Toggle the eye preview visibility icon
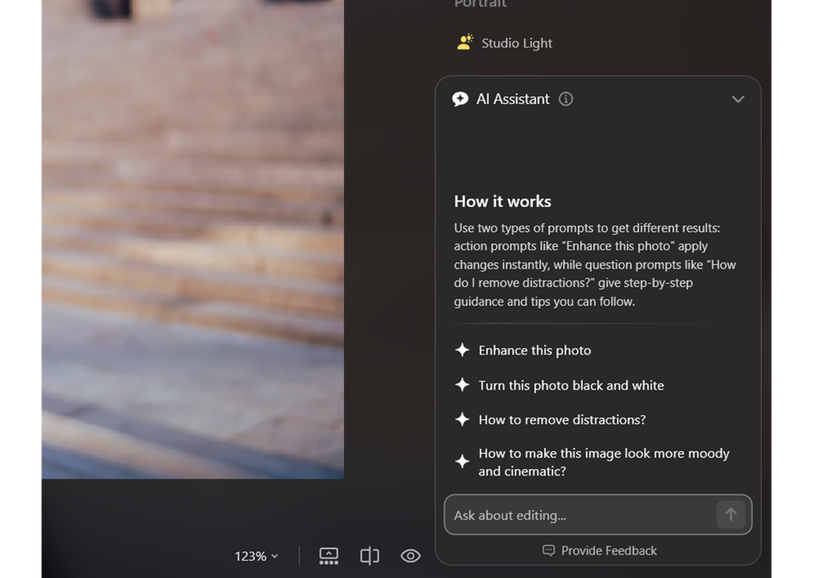The width and height of the screenshot is (840, 578). point(410,556)
